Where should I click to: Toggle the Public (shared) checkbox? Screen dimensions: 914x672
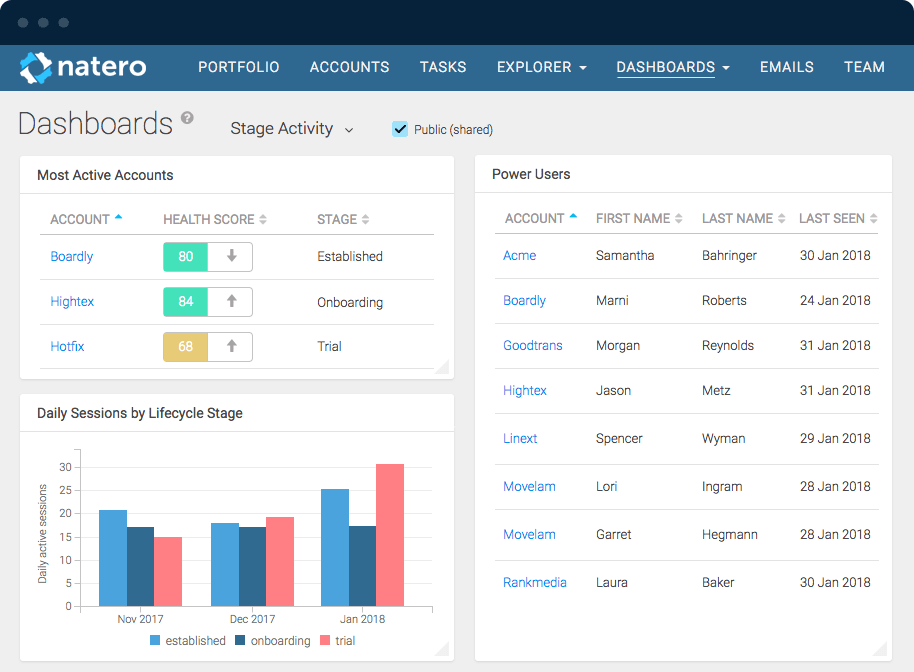tap(400, 129)
